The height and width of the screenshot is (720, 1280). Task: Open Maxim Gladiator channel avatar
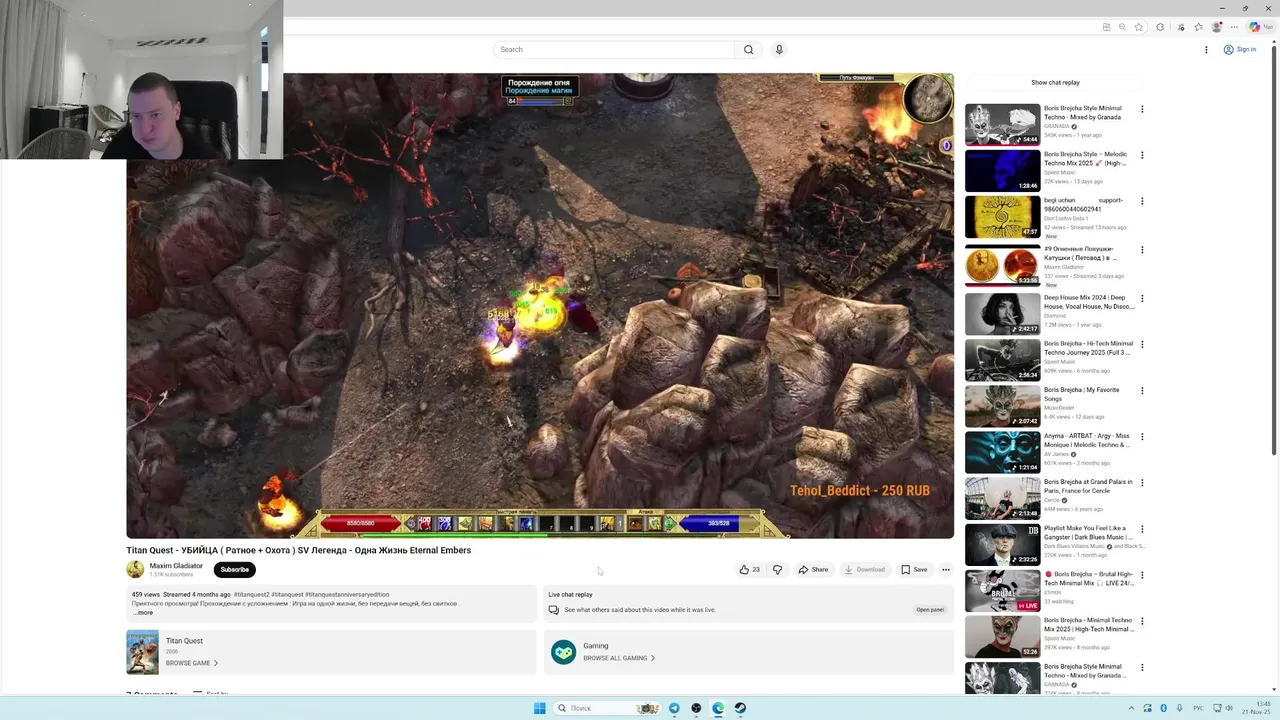(135, 569)
